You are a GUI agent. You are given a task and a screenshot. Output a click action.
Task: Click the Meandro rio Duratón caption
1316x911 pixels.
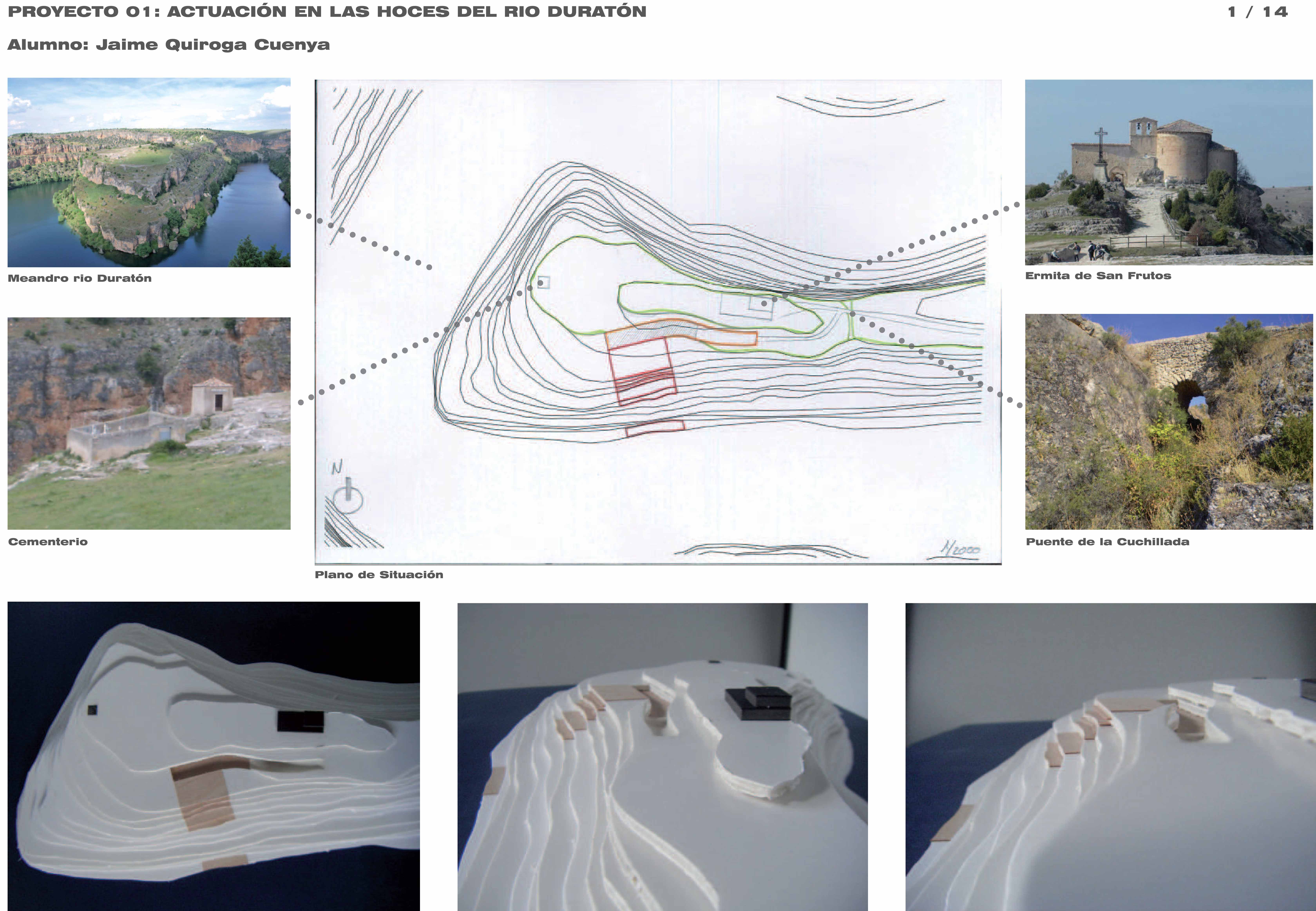[x=79, y=279]
